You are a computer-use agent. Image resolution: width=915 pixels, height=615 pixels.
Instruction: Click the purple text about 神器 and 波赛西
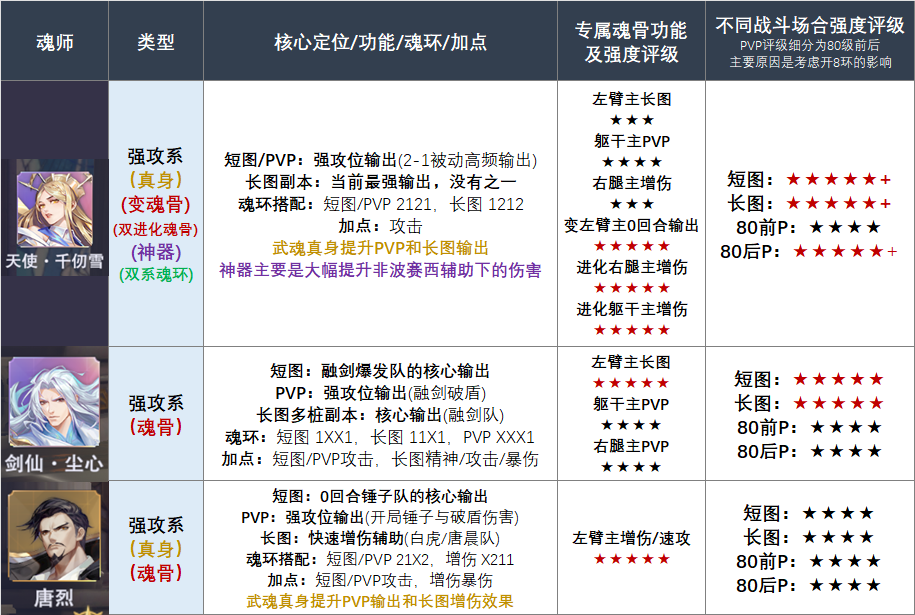pyautogui.click(x=380, y=270)
